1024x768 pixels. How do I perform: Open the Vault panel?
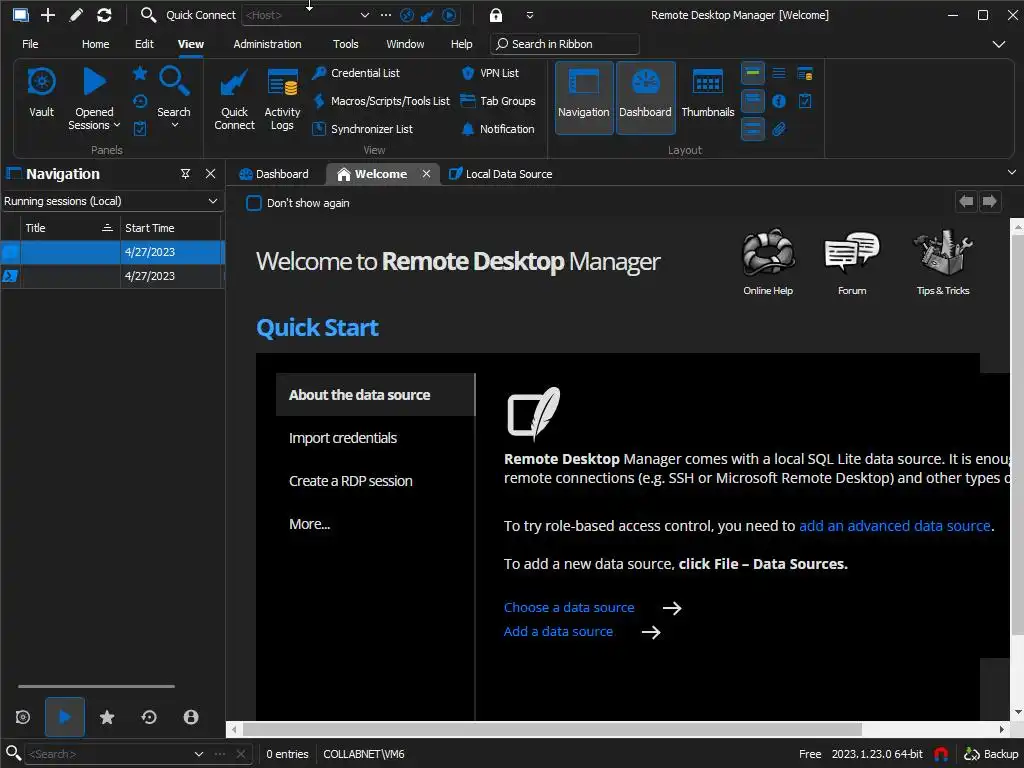[41, 93]
